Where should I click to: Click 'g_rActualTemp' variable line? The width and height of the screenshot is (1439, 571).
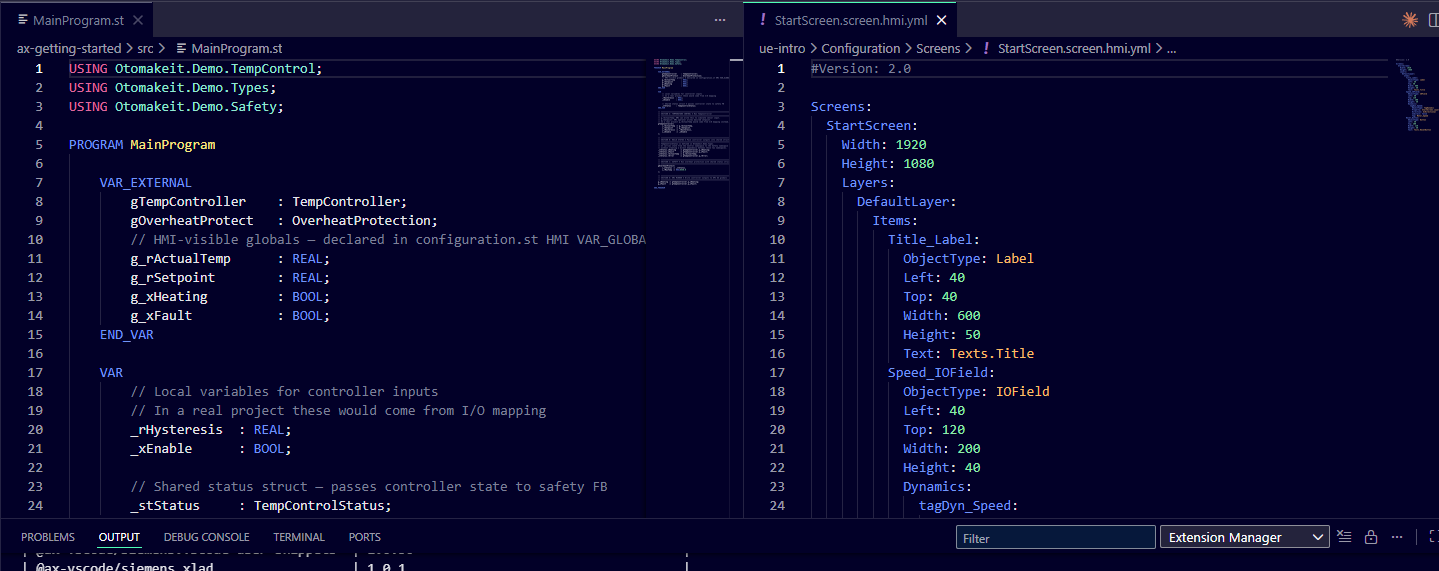pyautogui.click(x=230, y=258)
